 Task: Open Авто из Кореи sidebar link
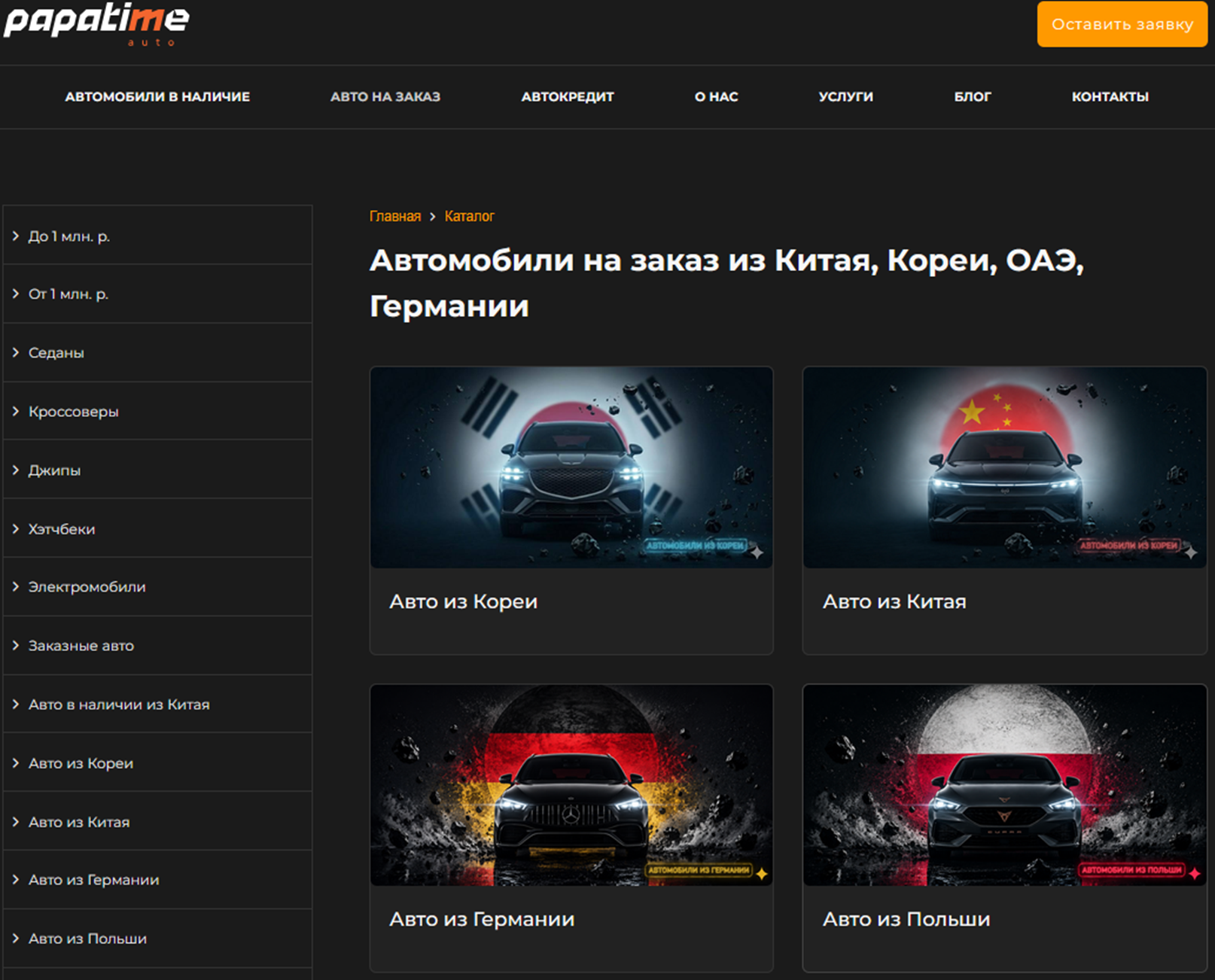(x=81, y=762)
